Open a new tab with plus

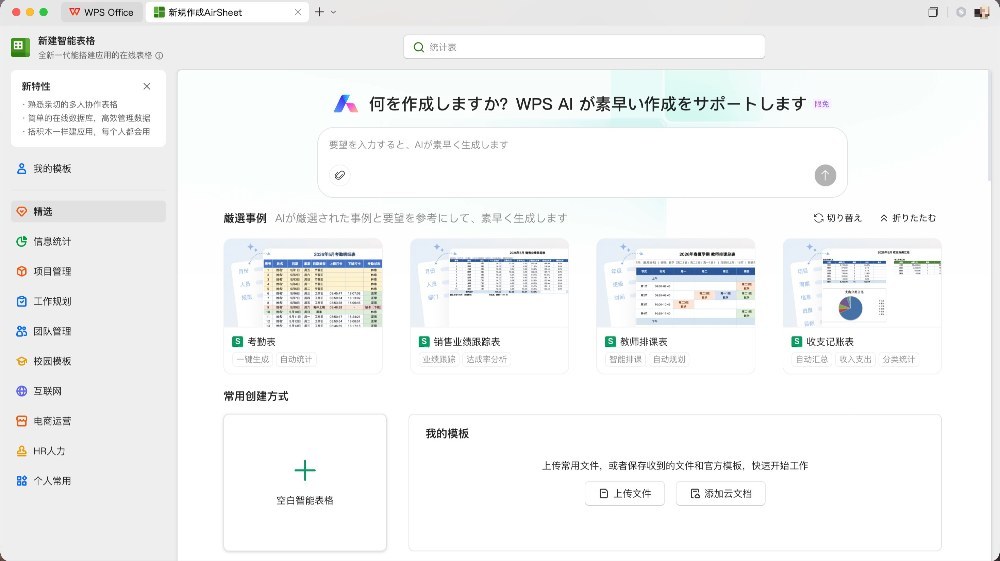point(320,11)
